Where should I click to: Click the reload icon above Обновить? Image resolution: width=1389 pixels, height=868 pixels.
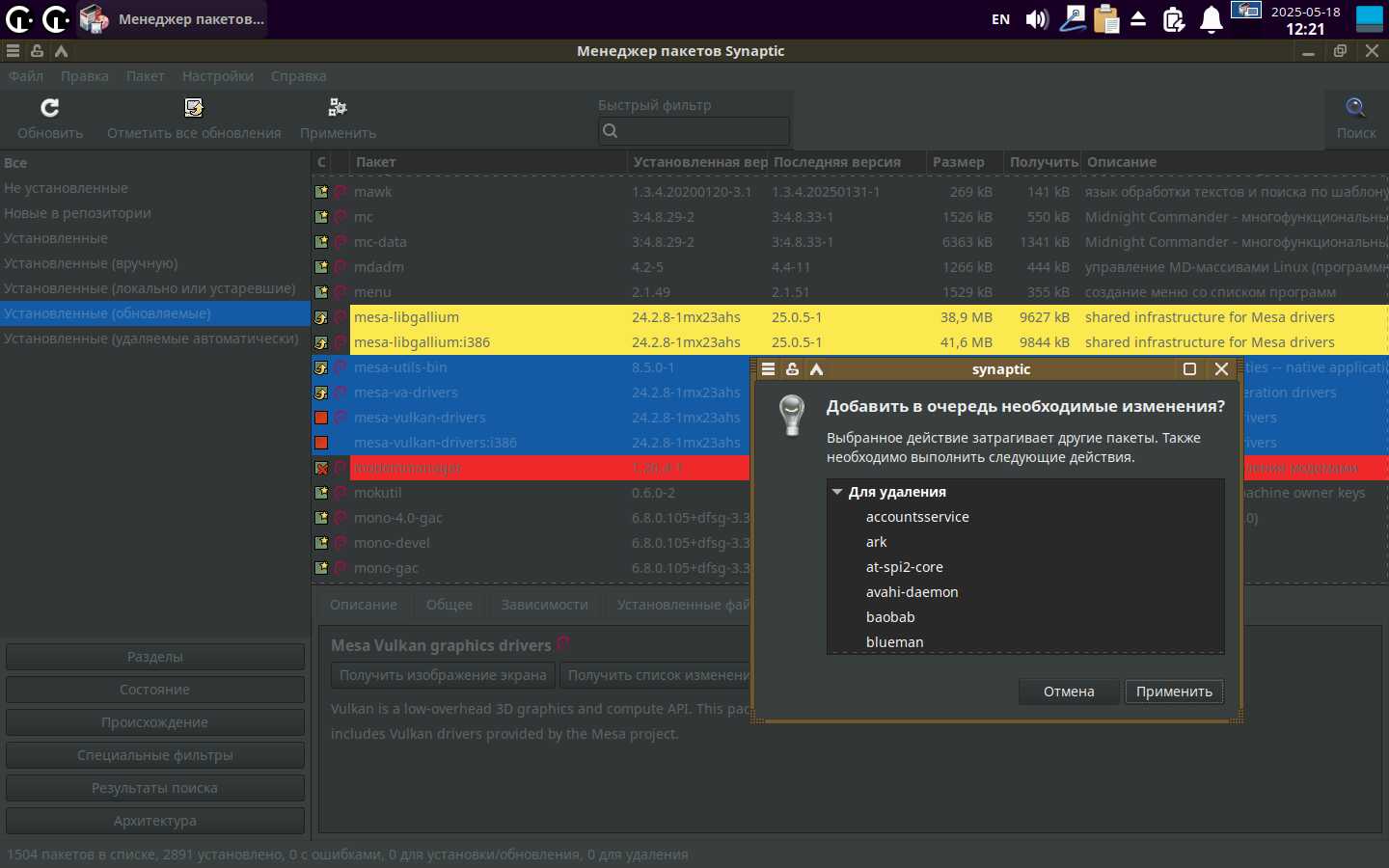click(50, 107)
